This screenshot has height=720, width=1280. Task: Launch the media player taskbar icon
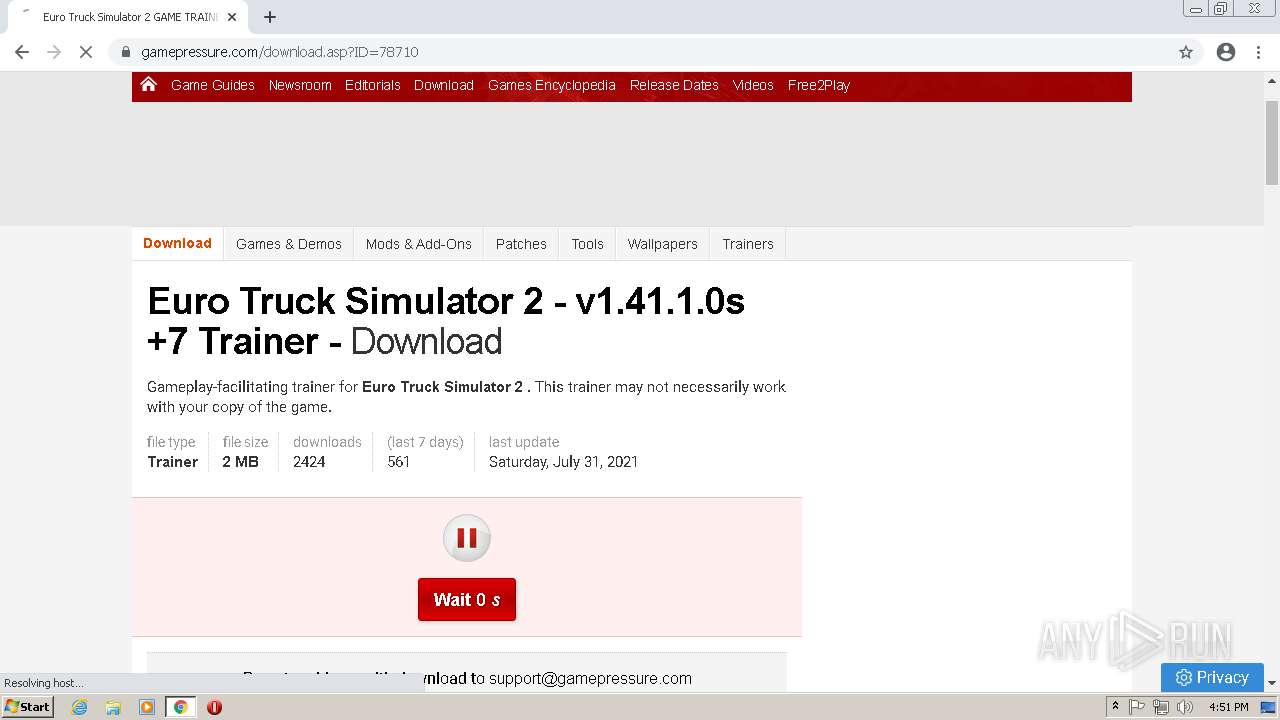tap(147, 707)
